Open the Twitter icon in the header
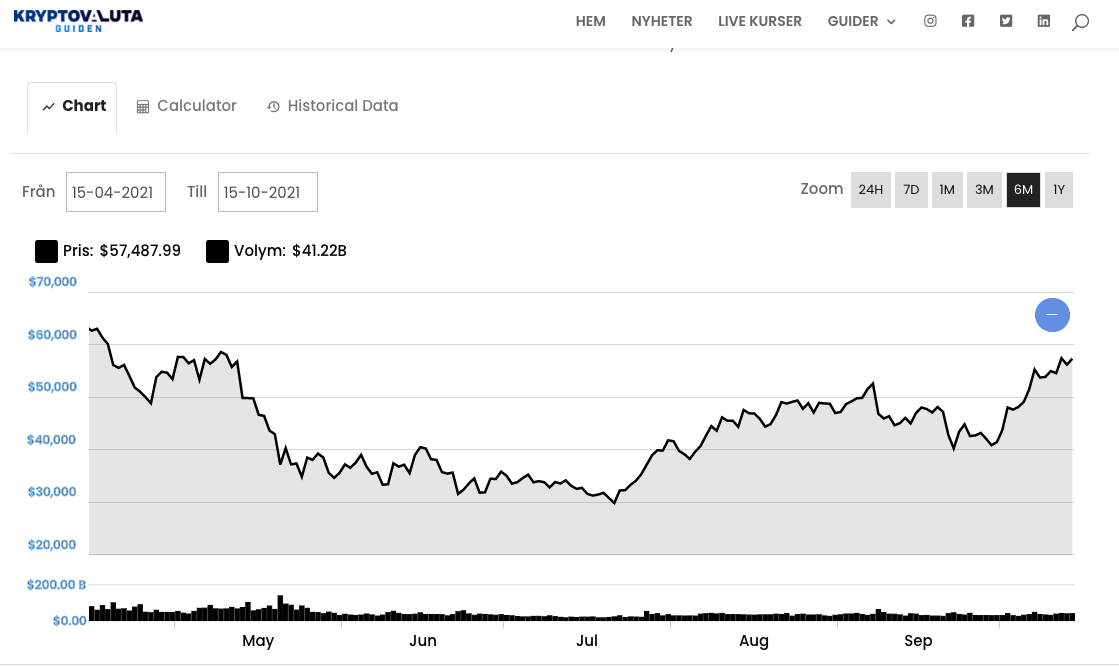Image resolution: width=1119 pixels, height=666 pixels. pos(1006,20)
